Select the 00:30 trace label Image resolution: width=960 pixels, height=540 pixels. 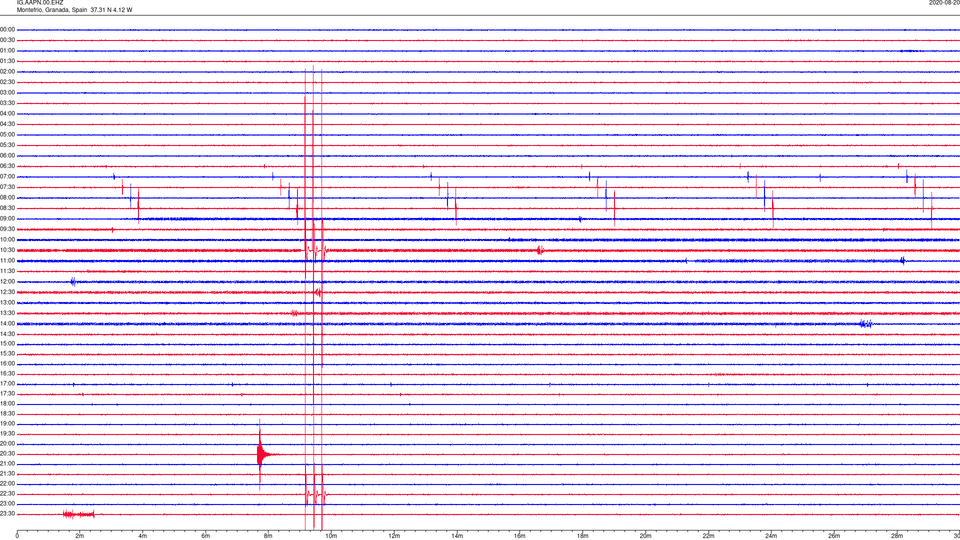pos(7,40)
